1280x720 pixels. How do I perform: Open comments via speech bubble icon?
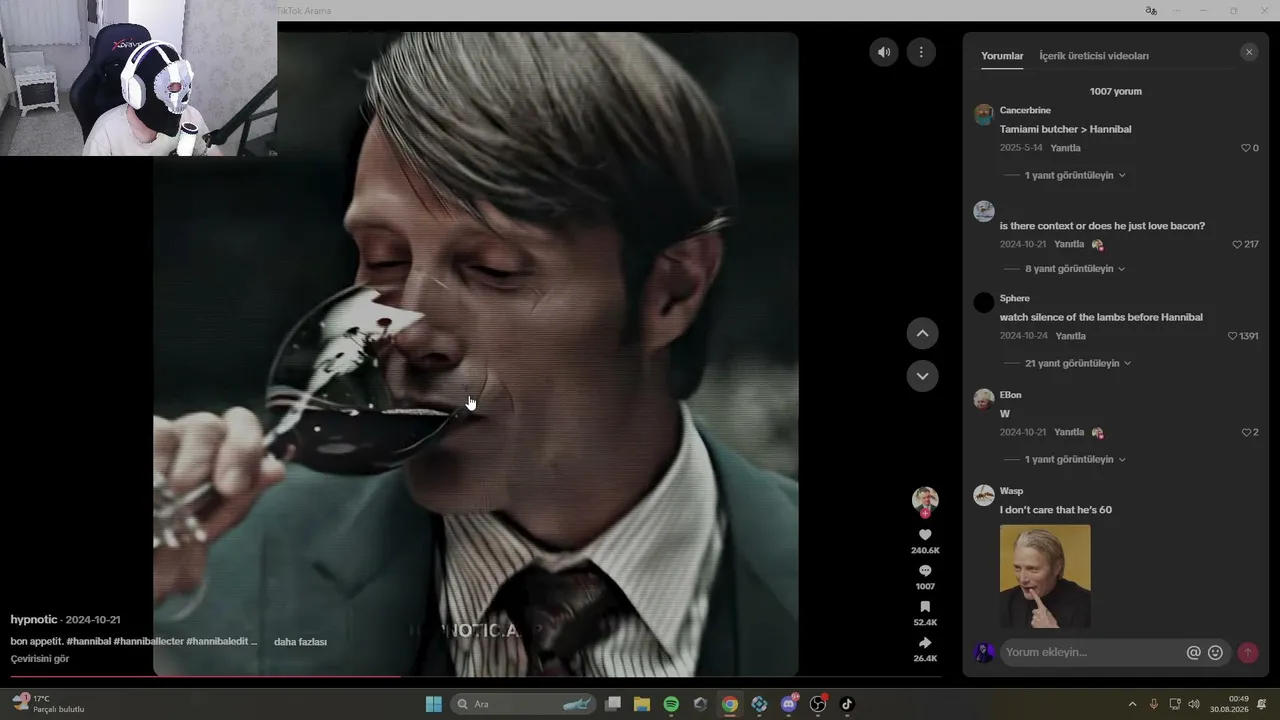pyautogui.click(x=925, y=571)
